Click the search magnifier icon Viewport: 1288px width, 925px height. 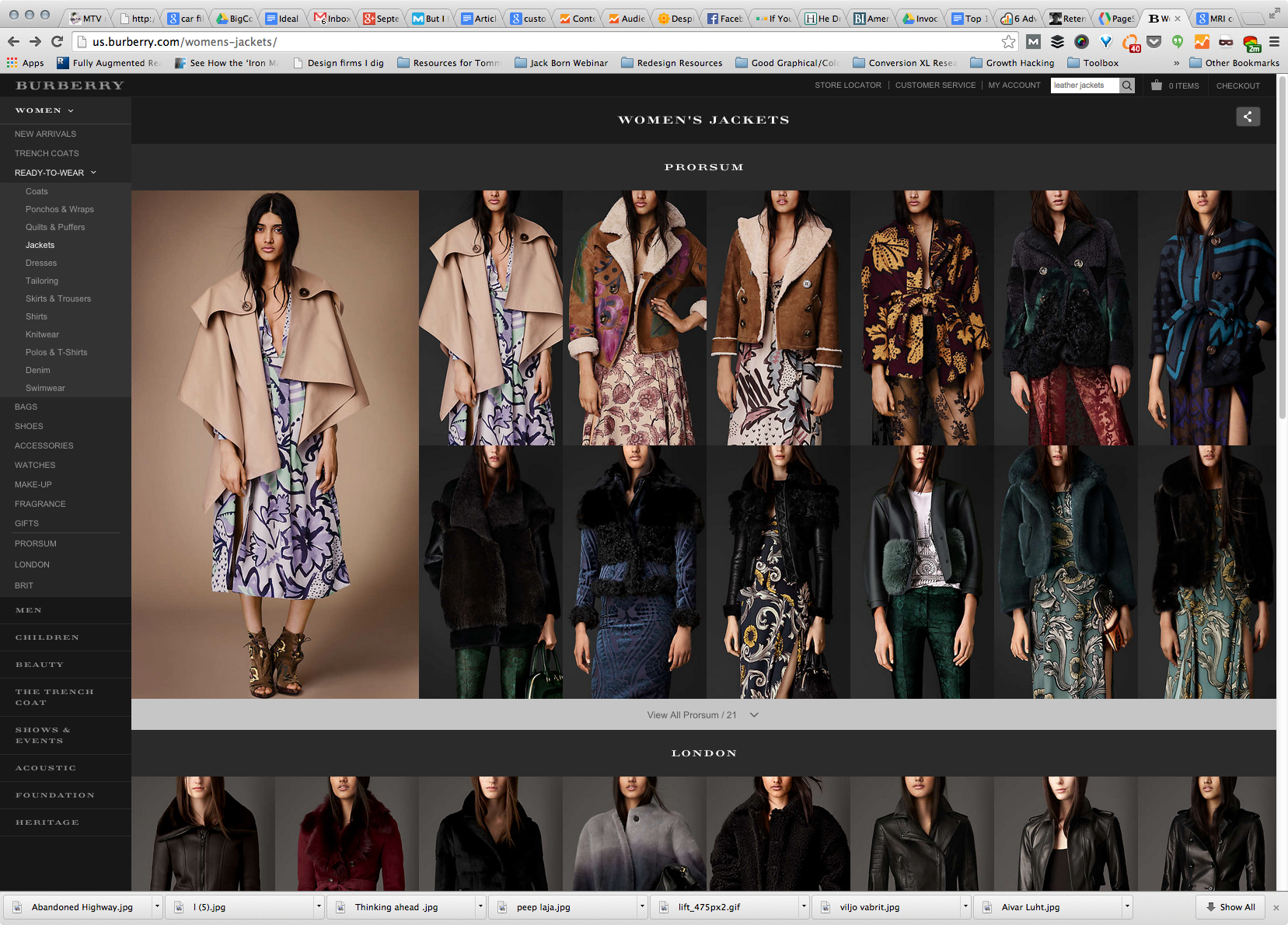[x=1126, y=86]
